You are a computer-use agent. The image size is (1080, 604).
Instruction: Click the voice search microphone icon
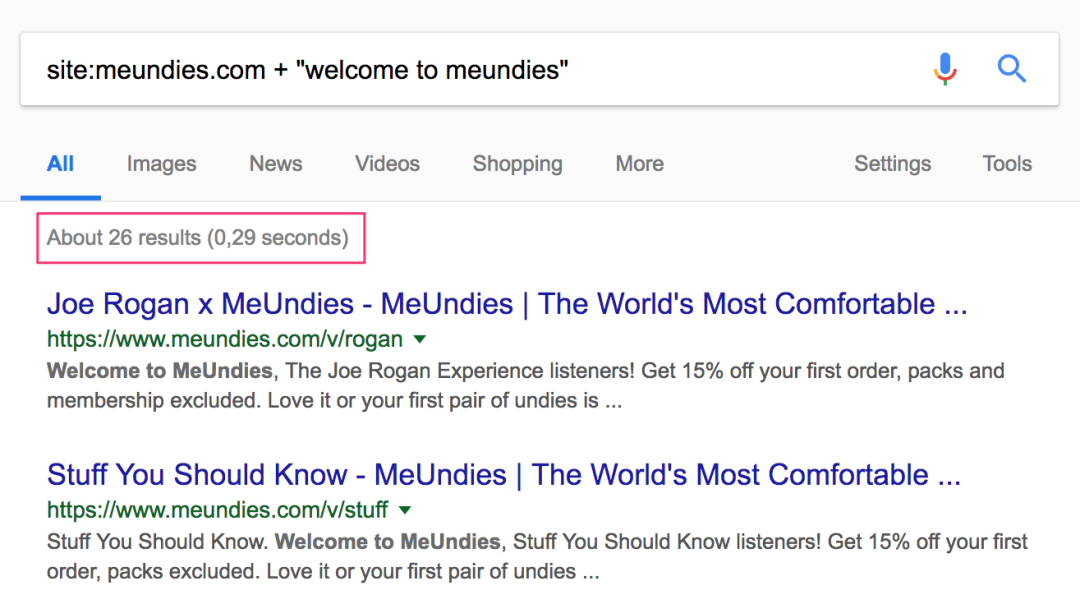(945, 69)
